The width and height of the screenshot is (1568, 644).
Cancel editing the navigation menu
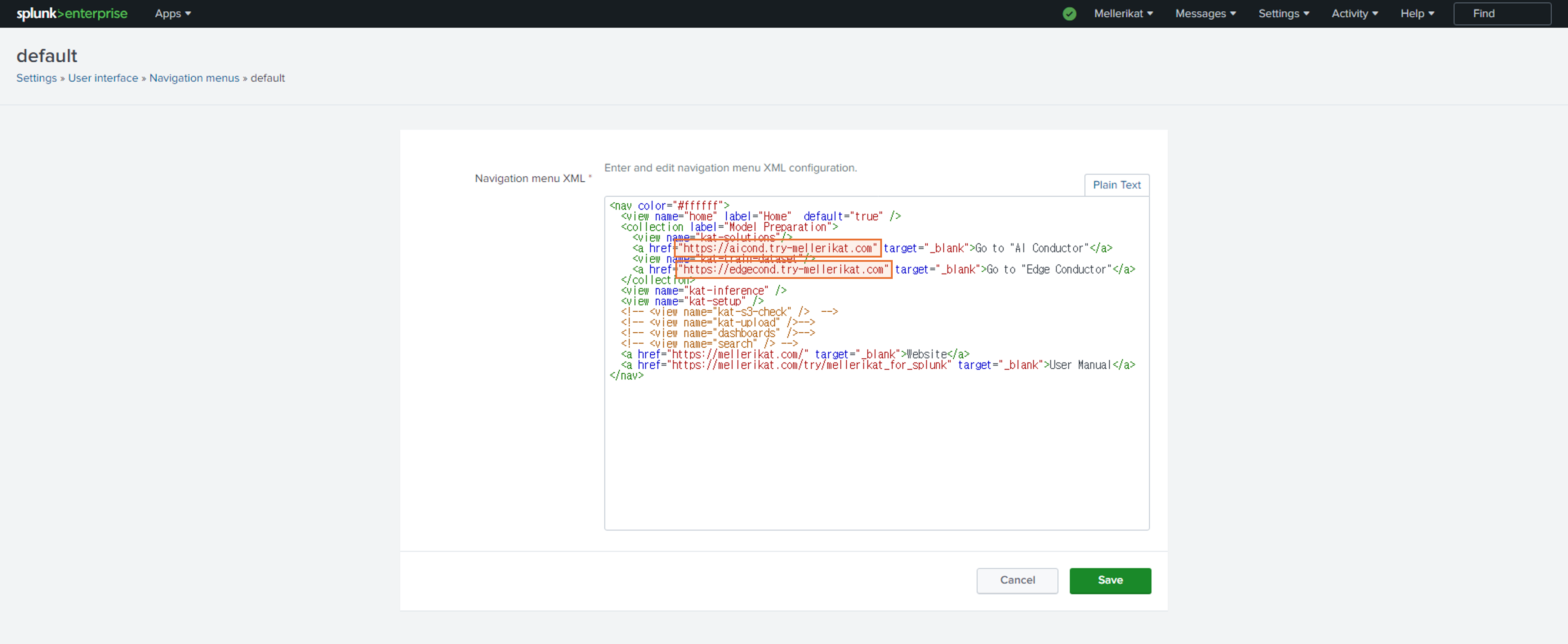pyautogui.click(x=1017, y=580)
